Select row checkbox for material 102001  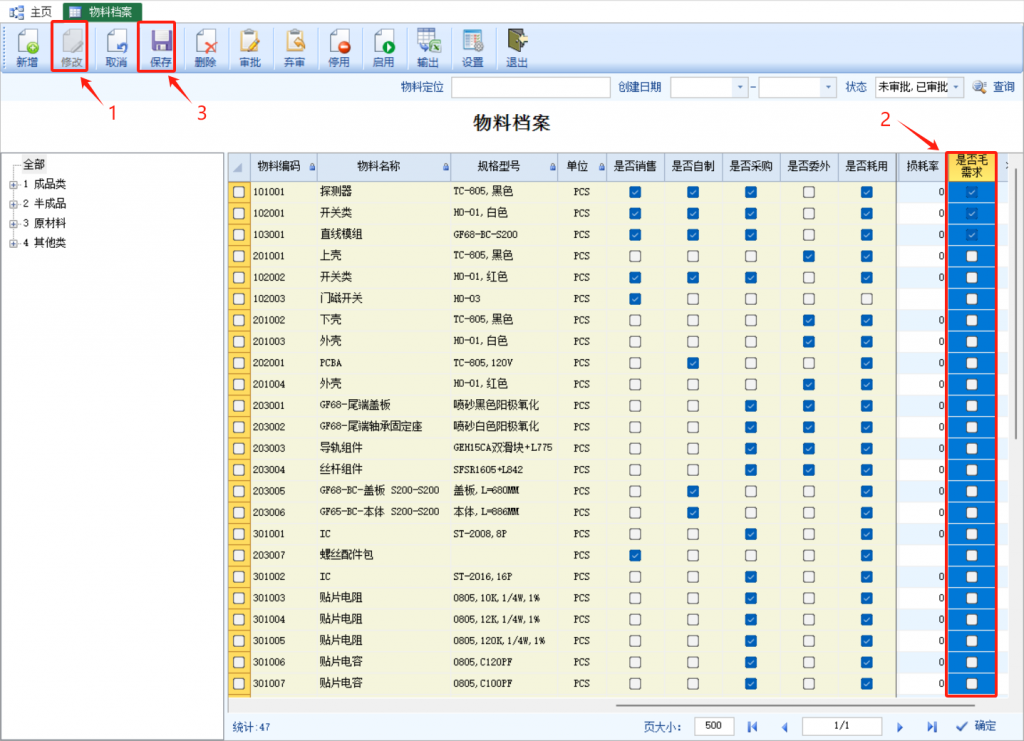(239, 213)
